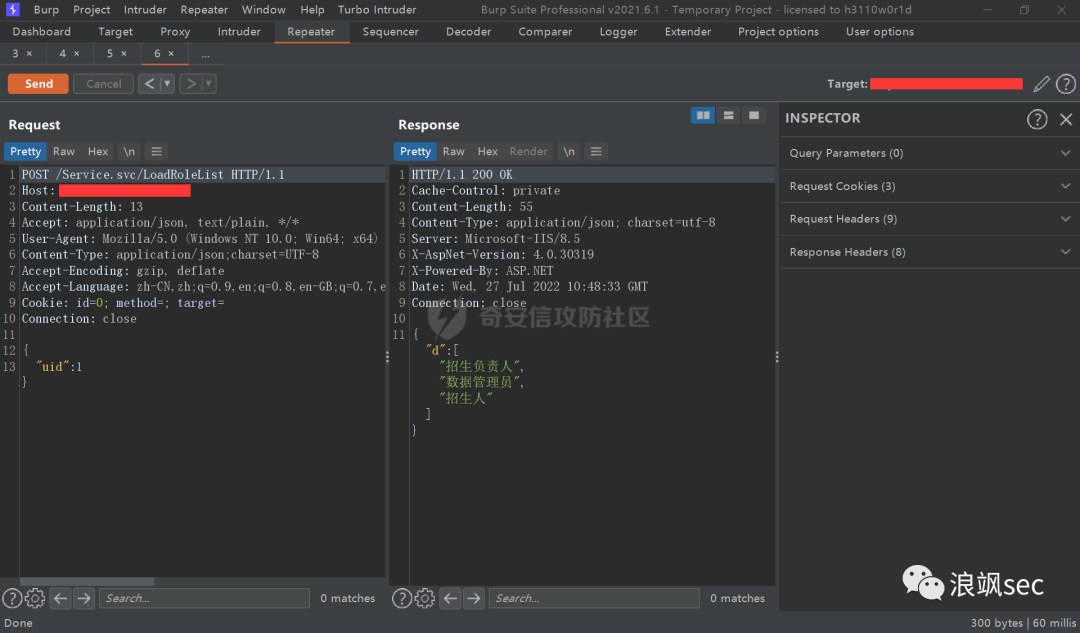Screen dimensions: 1080x633
Task: Click the Request search input field
Action: point(204,598)
